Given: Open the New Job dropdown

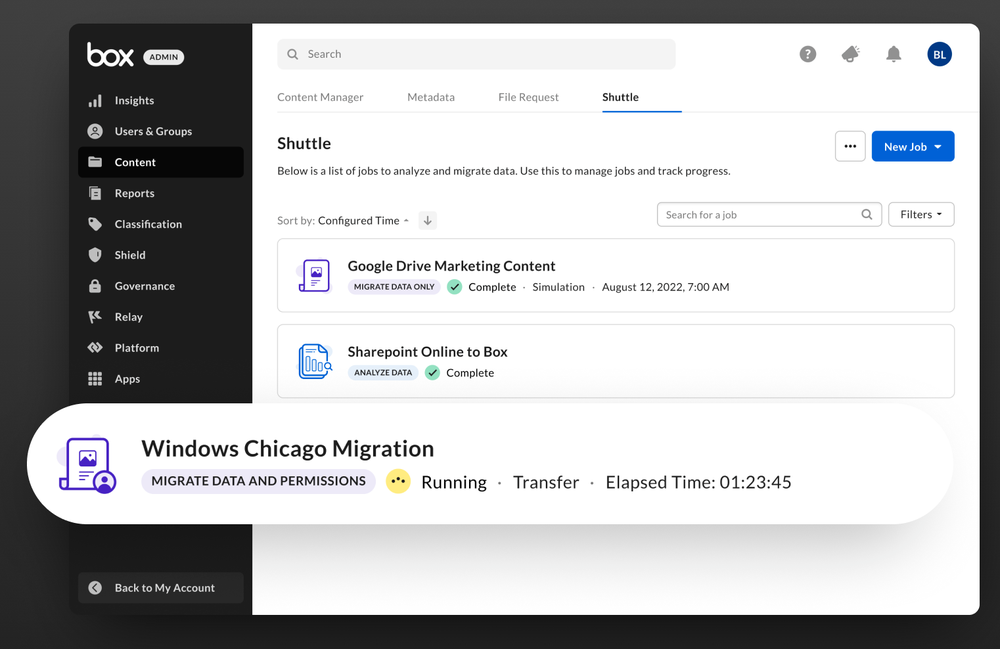Looking at the screenshot, I should click(x=913, y=147).
